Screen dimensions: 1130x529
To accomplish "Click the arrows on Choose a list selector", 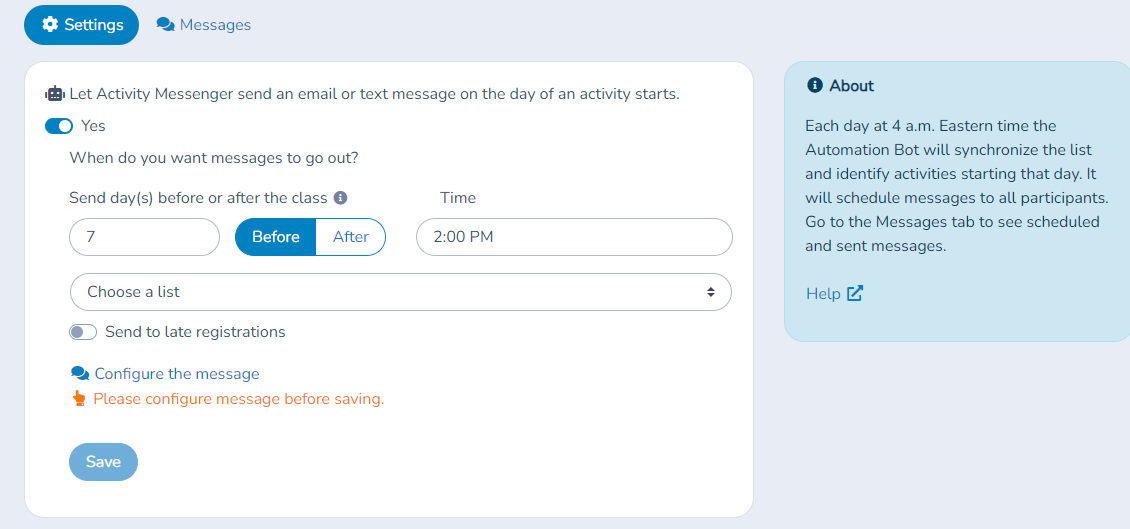I will pos(711,292).
